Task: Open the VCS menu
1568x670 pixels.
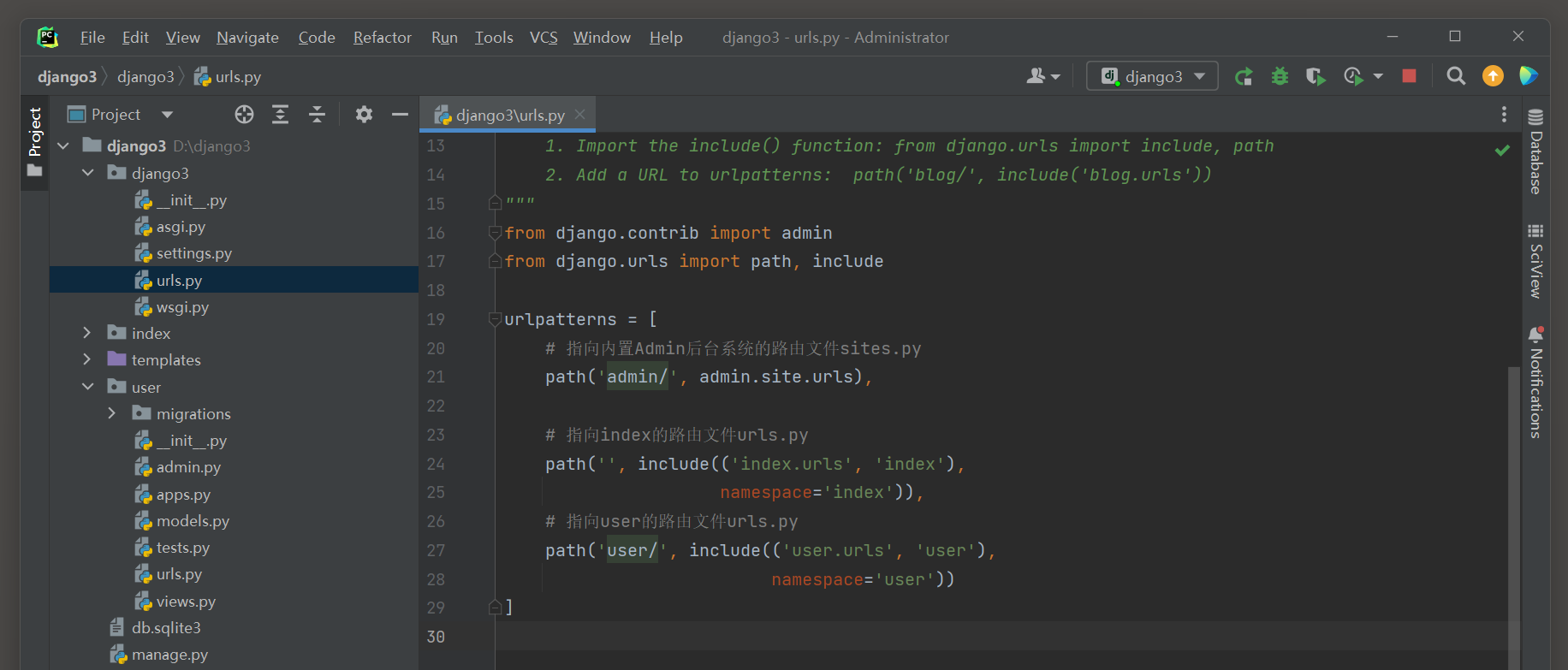Action: tap(543, 38)
